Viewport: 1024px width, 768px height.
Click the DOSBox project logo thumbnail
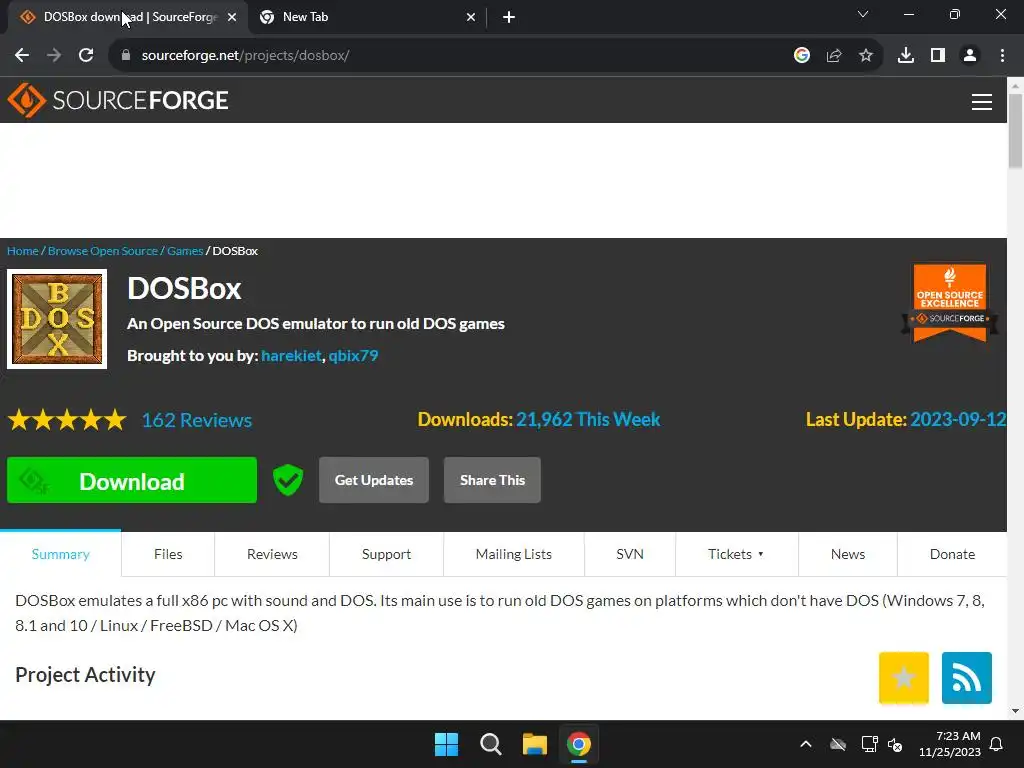pos(57,319)
